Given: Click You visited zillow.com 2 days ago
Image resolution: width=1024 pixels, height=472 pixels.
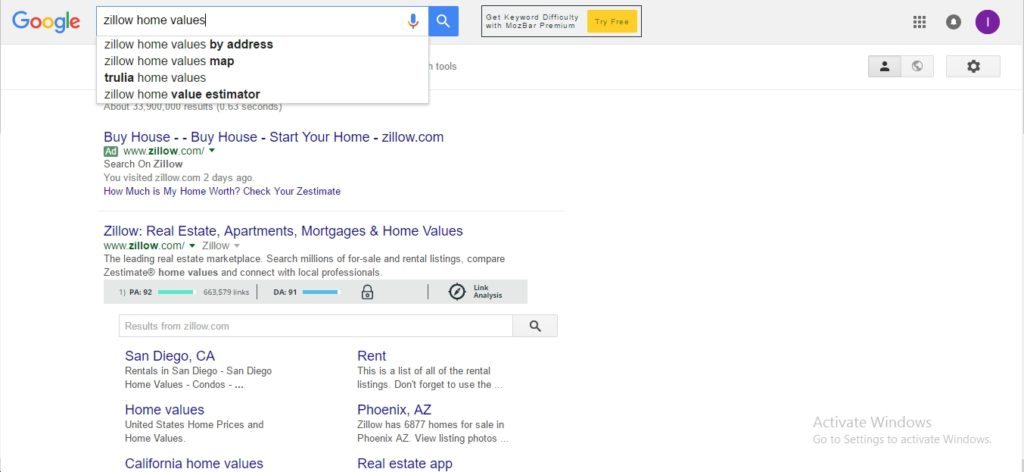Looking at the screenshot, I should 179,178.
